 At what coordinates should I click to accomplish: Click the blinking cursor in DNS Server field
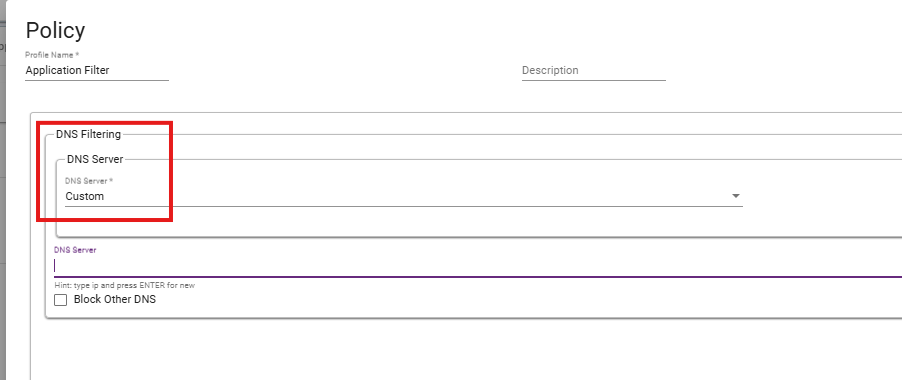tap(55, 266)
